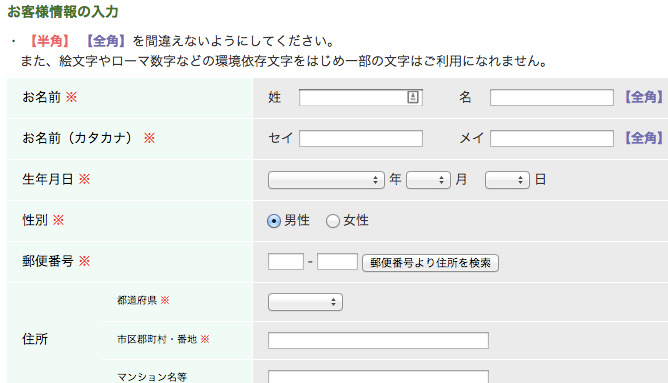Select the 女性 radio button
Viewport: 668px width, 383px height.
pyautogui.click(x=333, y=221)
